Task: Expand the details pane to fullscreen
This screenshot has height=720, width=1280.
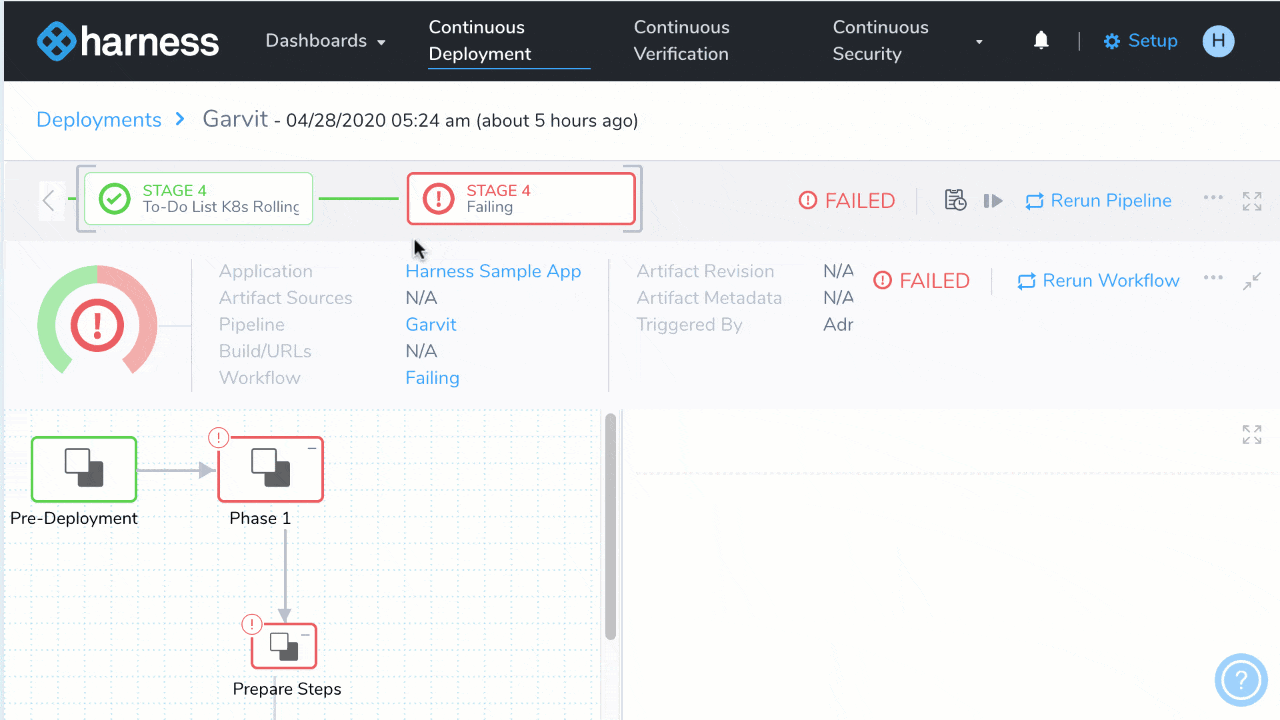Action: pyautogui.click(x=1252, y=434)
